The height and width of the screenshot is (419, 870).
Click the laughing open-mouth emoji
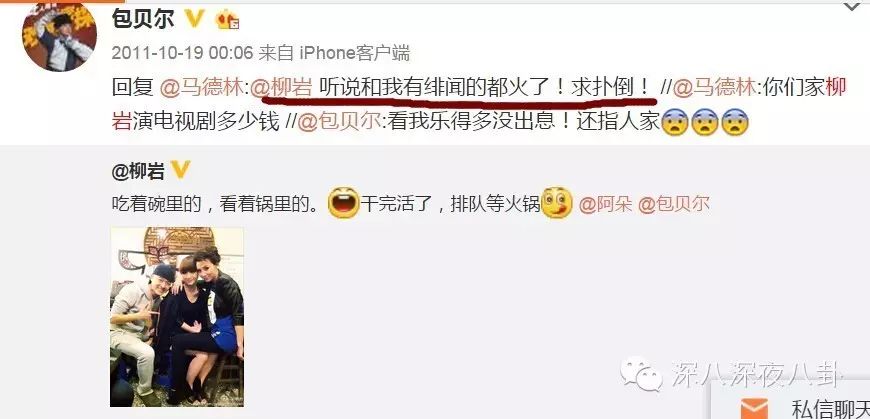(344, 203)
